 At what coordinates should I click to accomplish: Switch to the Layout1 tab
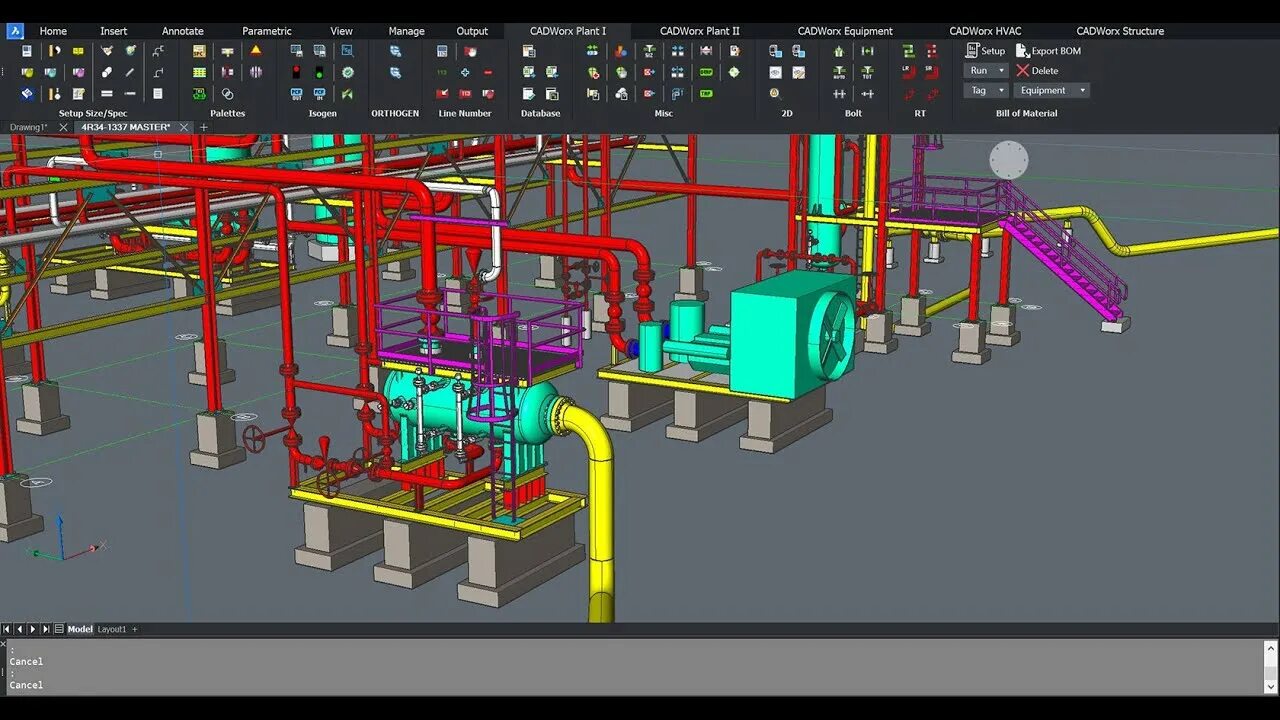112,629
